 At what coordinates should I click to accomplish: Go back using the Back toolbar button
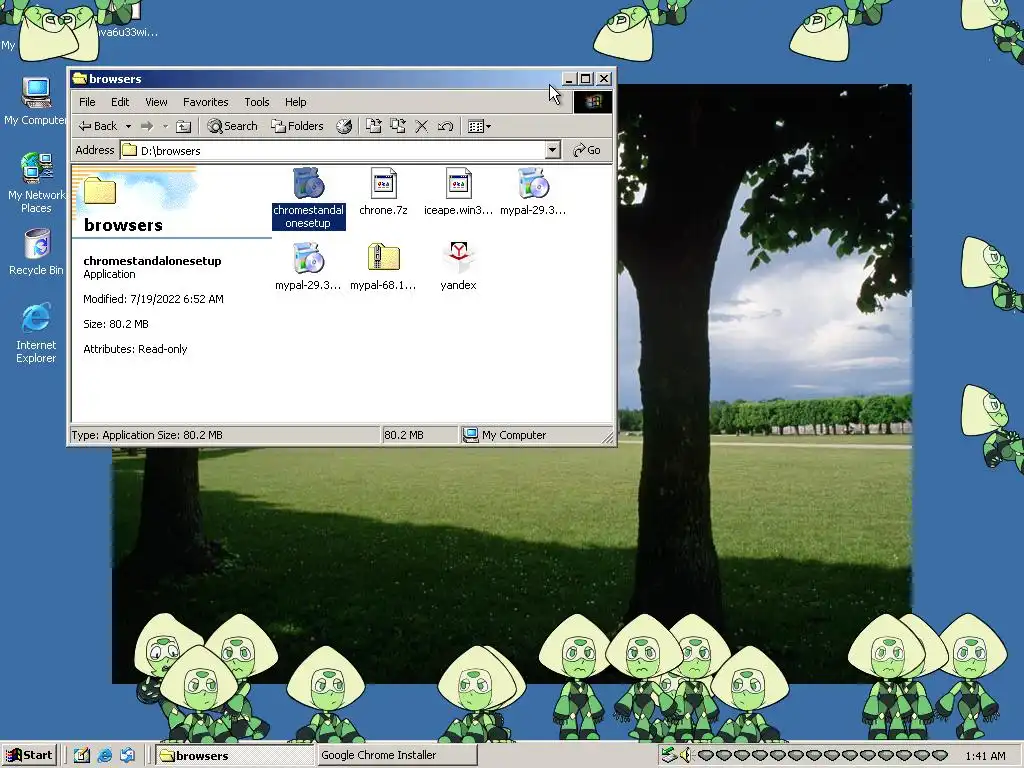tap(97, 126)
